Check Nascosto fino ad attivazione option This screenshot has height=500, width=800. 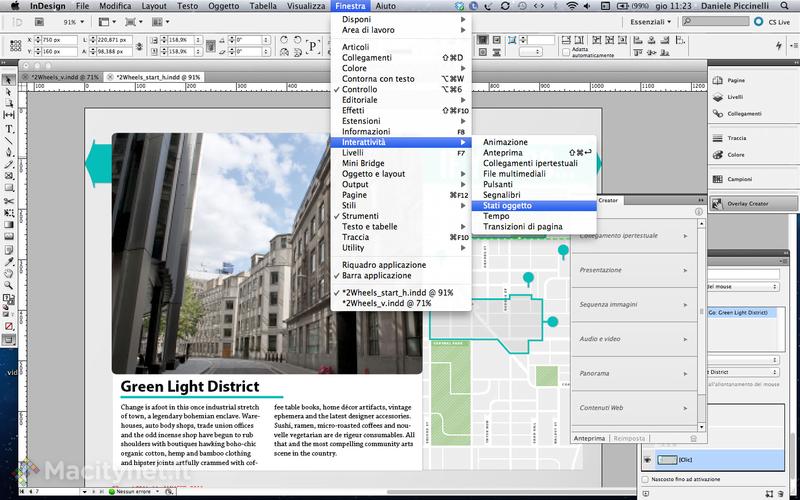point(644,480)
